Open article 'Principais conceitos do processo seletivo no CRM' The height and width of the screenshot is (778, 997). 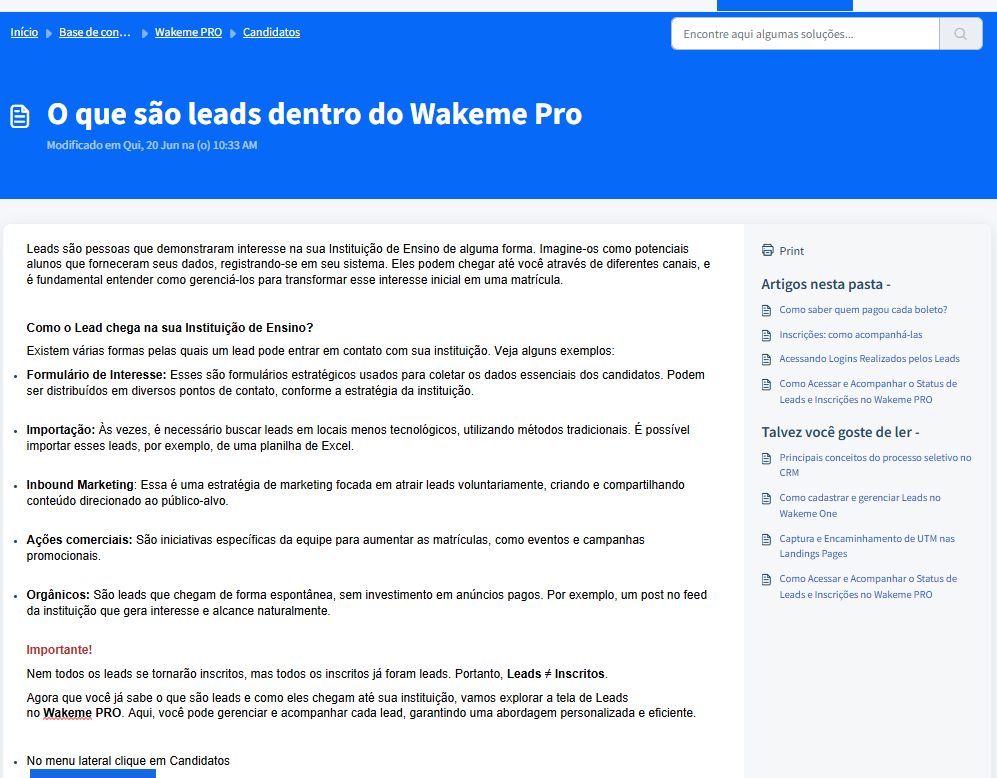(x=876, y=465)
